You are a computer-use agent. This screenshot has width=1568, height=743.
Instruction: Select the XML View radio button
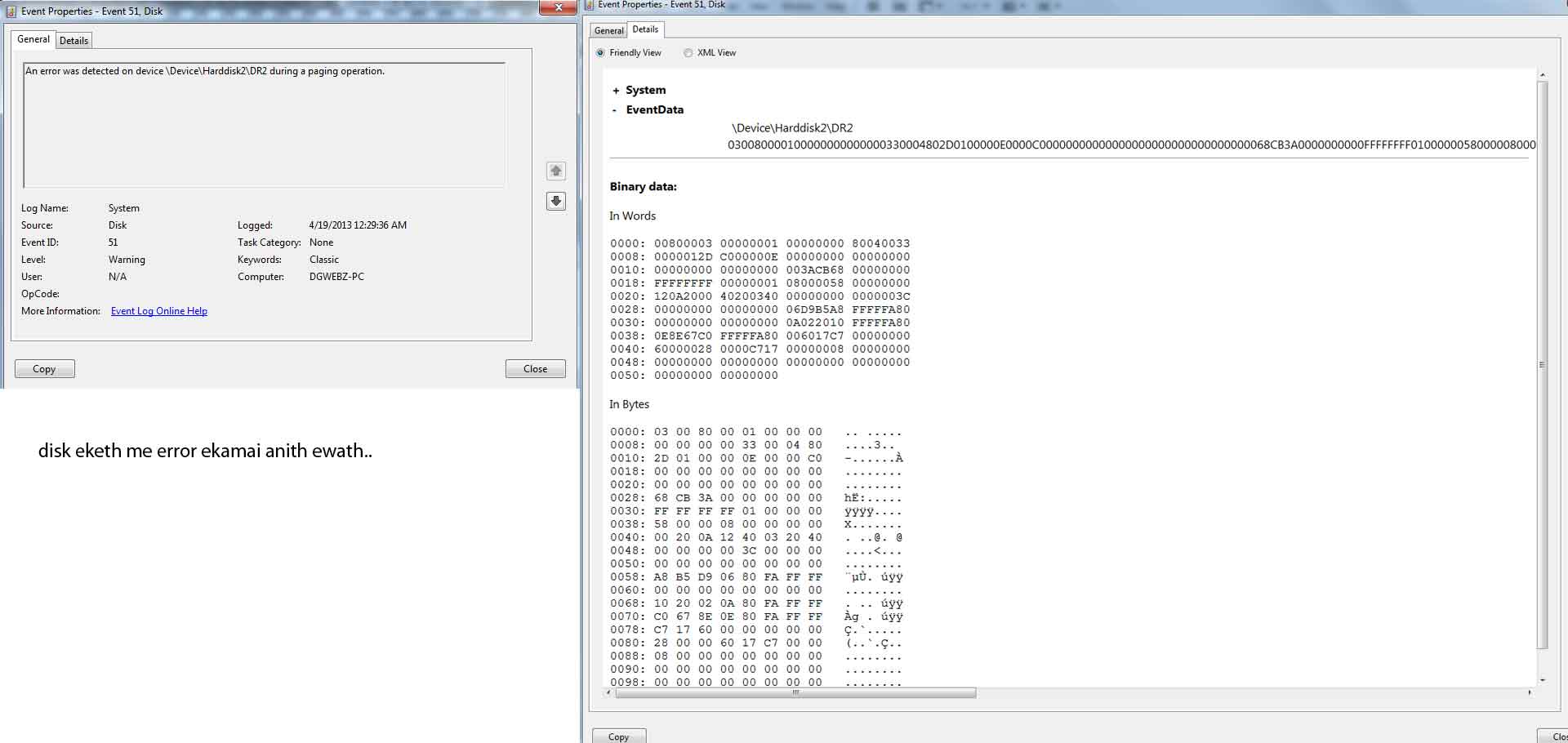point(688,53)
